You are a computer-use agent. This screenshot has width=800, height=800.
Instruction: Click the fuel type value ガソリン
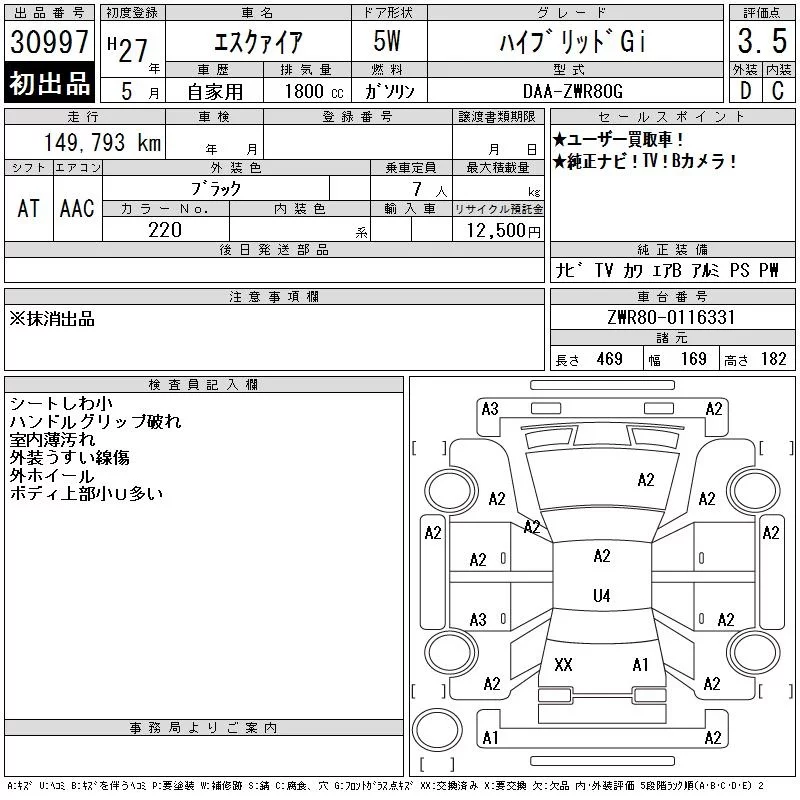coord(389,91)
